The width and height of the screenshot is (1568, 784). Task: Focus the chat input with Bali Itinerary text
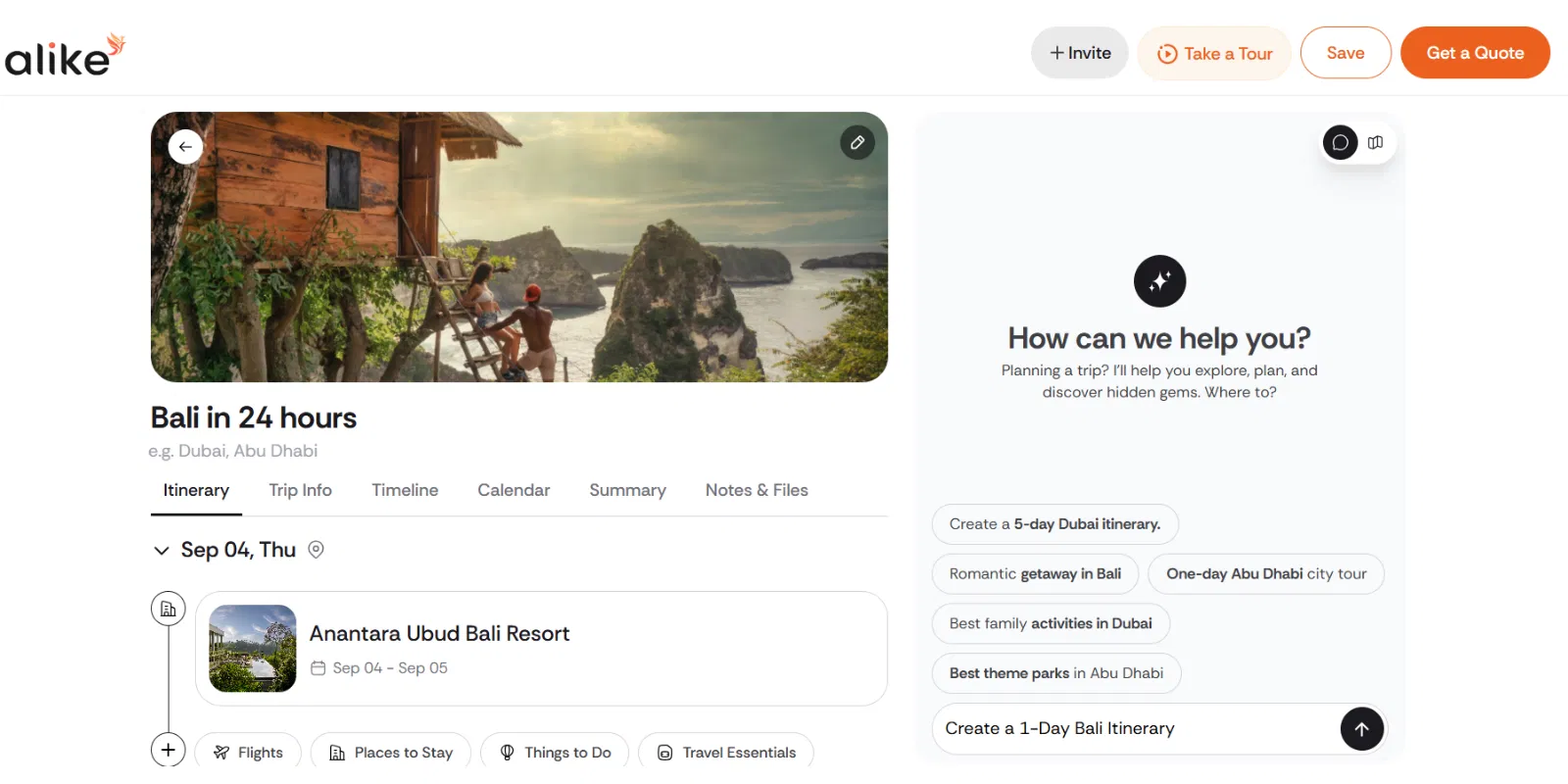(1127, 729)
